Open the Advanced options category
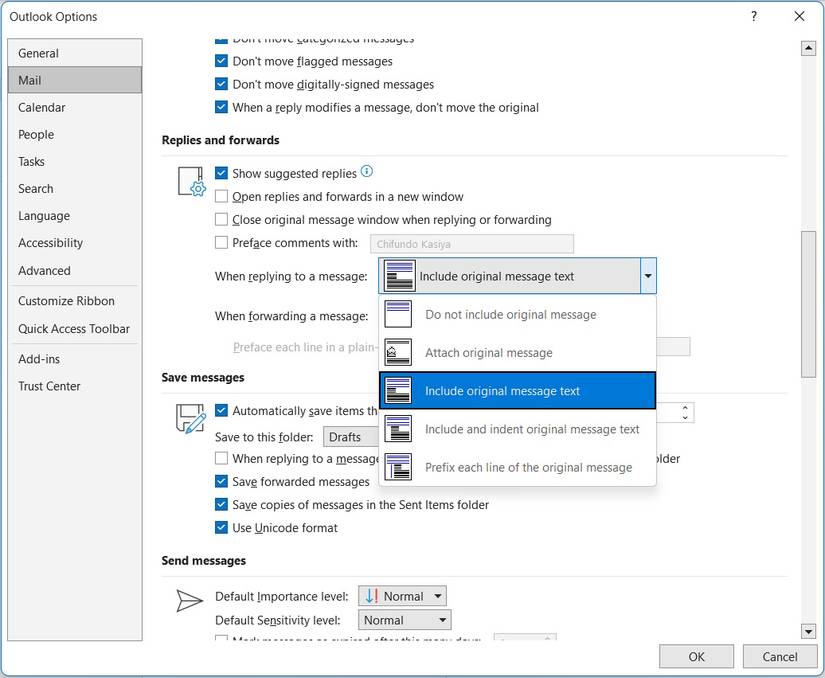 (75, 270)
